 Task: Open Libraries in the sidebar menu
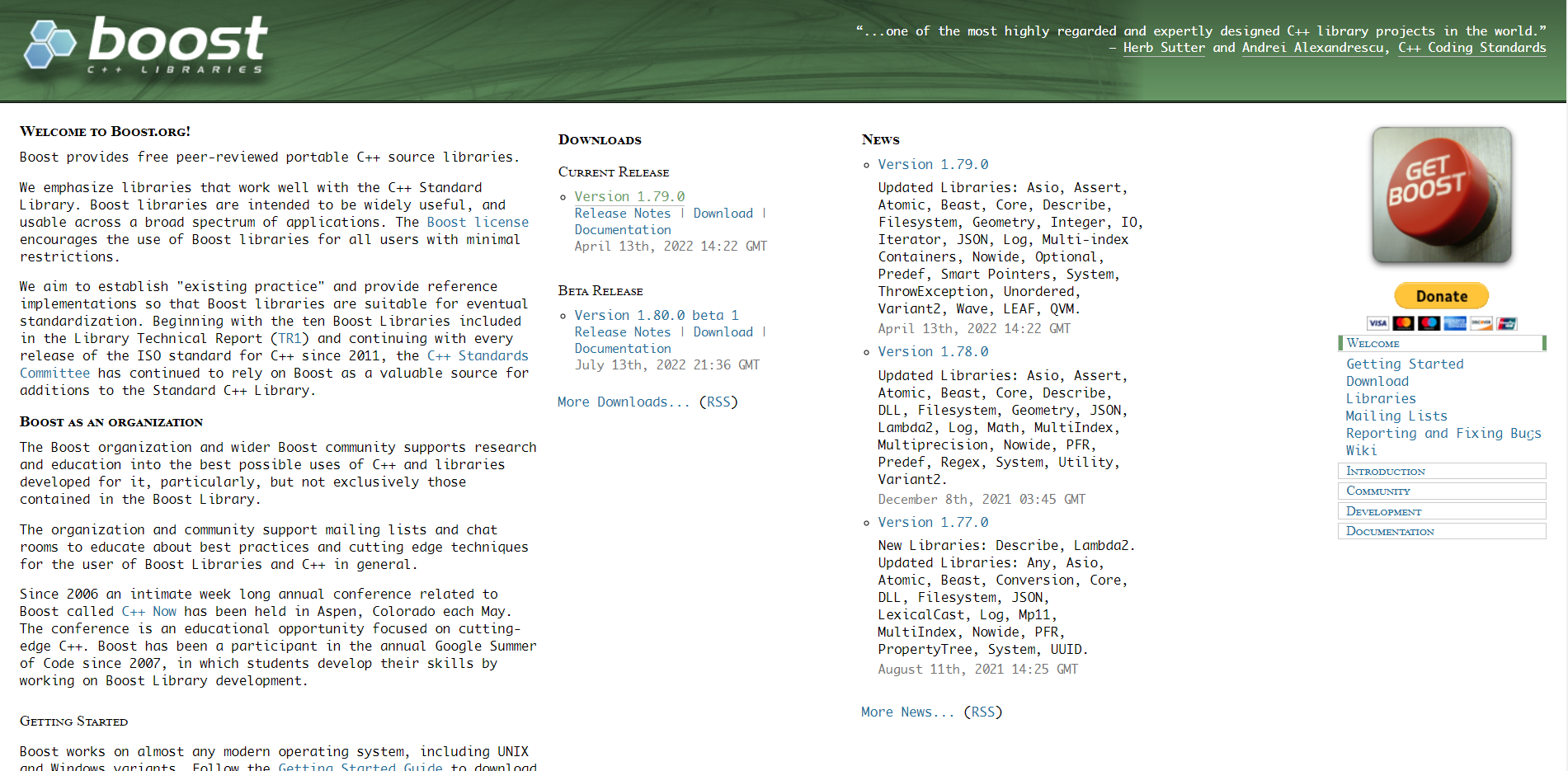(x=1381, y=399)
